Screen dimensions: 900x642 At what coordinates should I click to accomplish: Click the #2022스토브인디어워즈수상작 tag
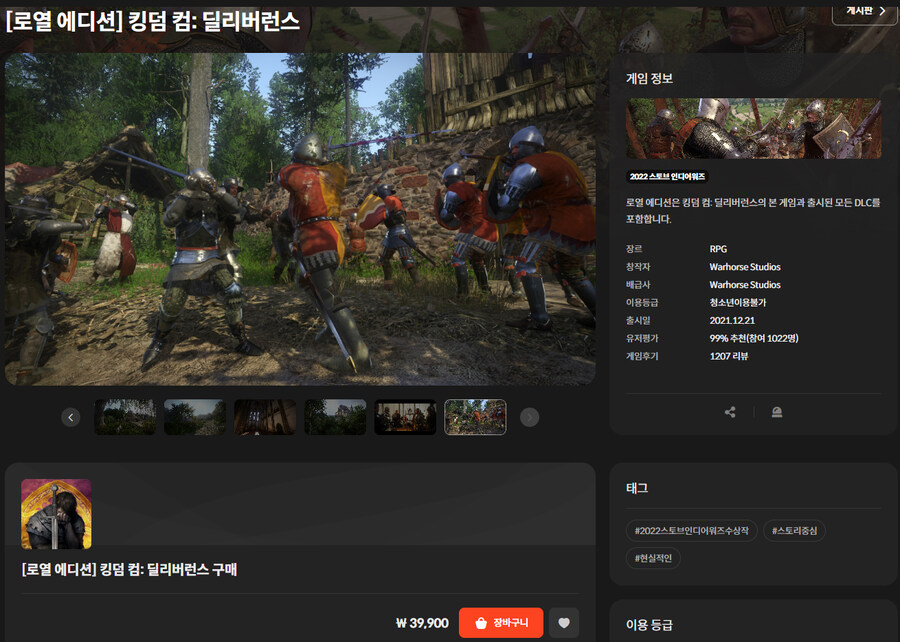(x=691, y=530)
